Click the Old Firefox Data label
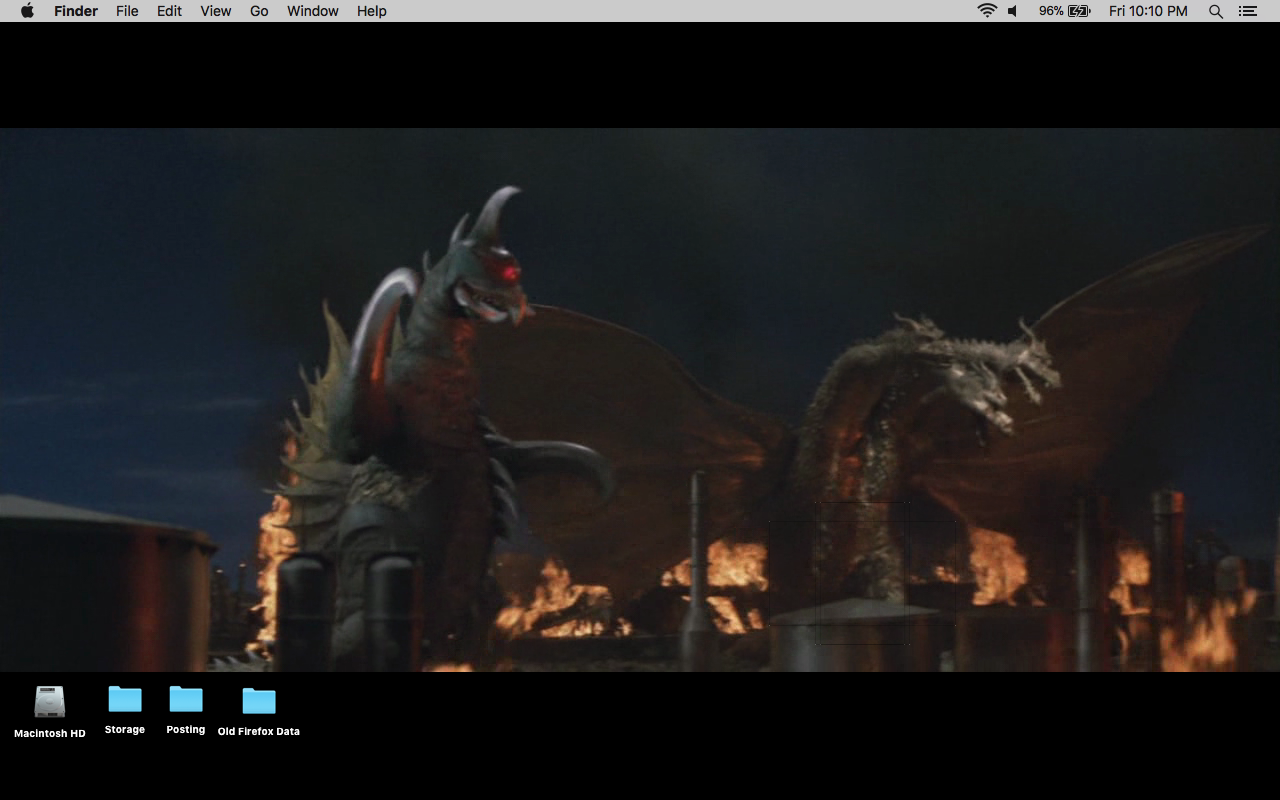This screenshot has width=1280, height=800. [x=259, y=731]
